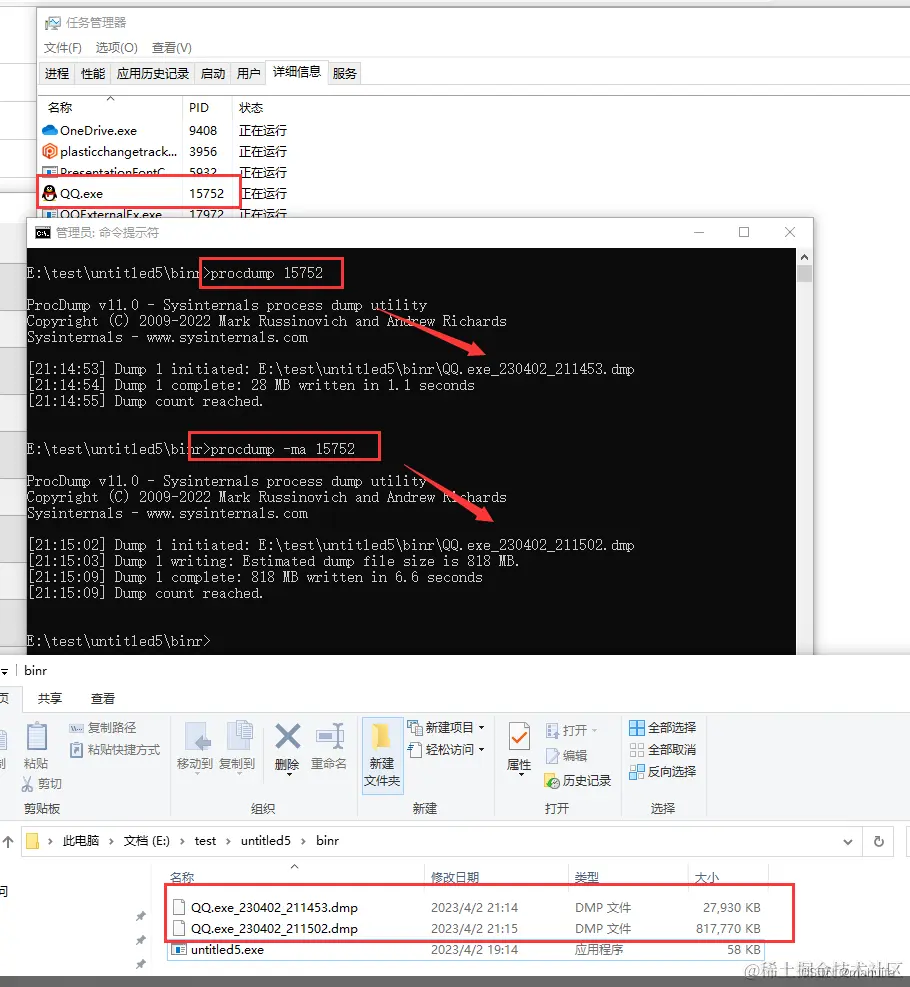Click the 重命名 button
This screenshot has height=987, width=910.
click(x=329, y=746)
